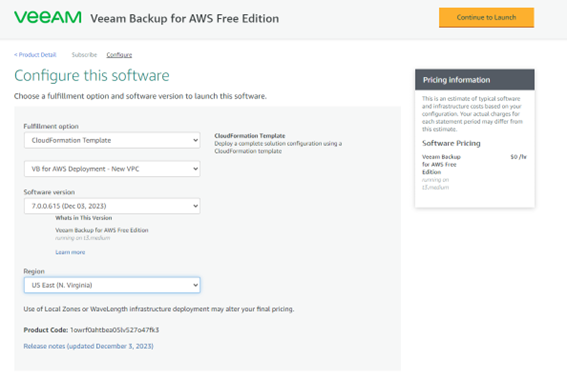Image resolution: width=567 pixels, height=379 pixels.
Task: Click Continue to Launch button
Action: [486, 17]
